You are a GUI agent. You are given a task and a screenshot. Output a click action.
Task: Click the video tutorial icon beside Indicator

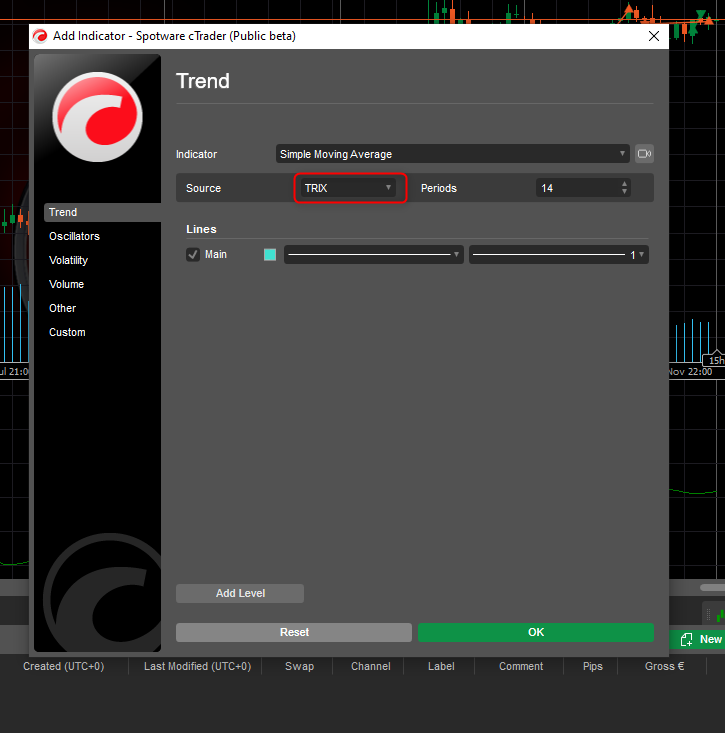pyautogui.click(x=644, y=154)
